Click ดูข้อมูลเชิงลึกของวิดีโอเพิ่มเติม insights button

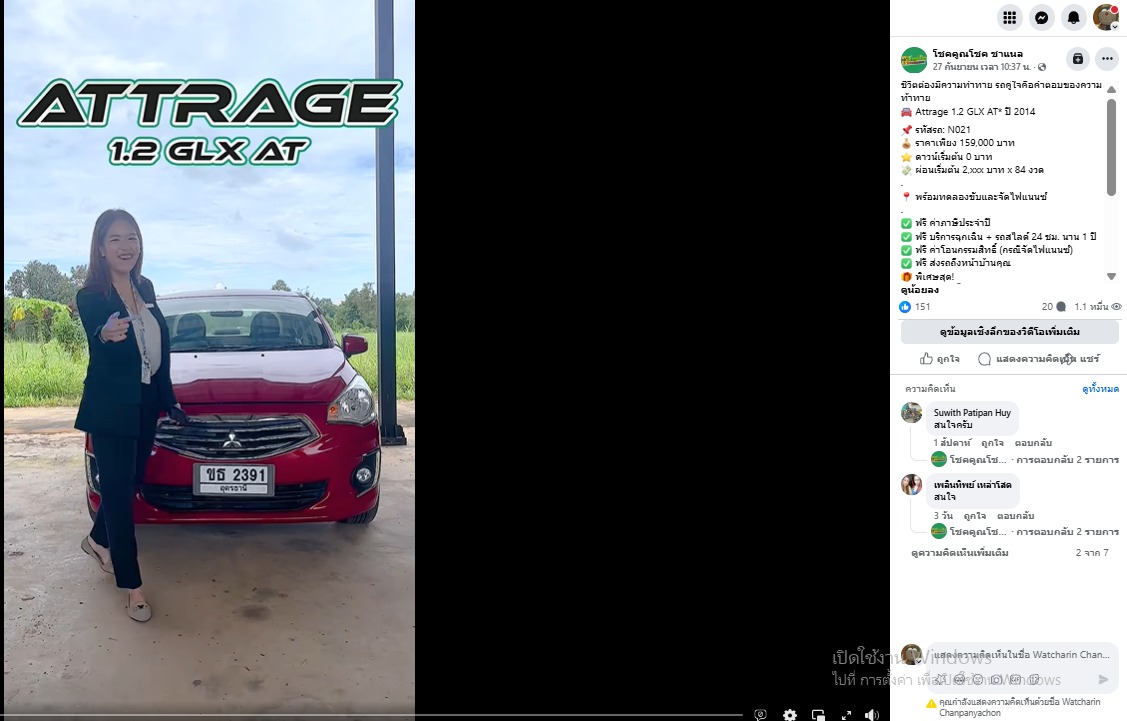point(1009,331)
